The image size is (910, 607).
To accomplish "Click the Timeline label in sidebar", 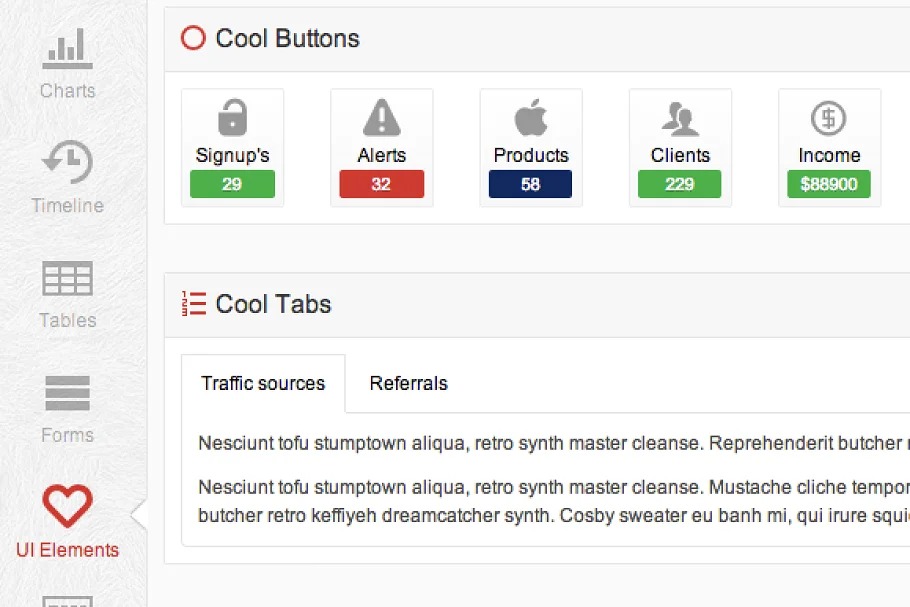I will pyautogui.click(x=67, y=206).
